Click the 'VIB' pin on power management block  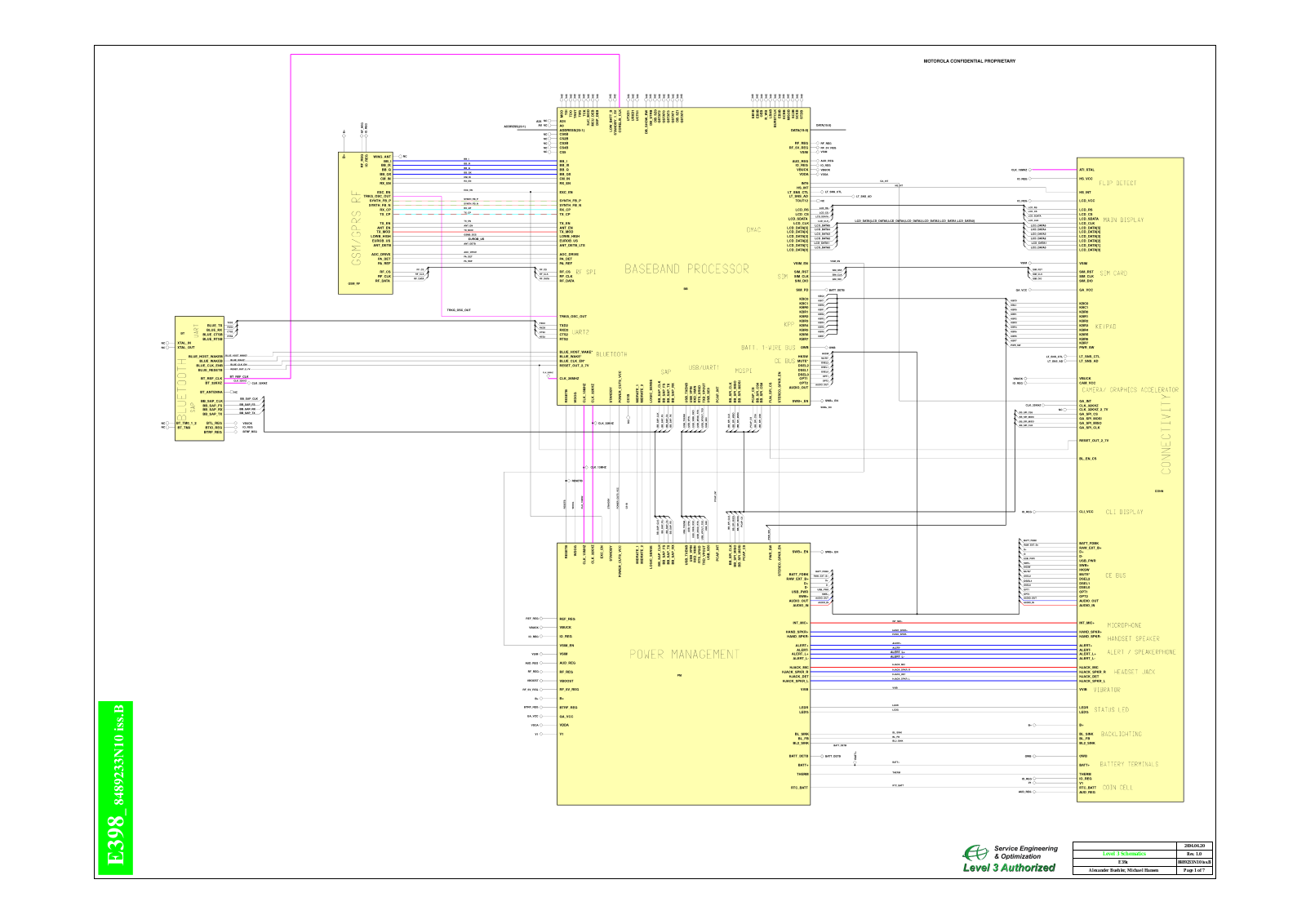804,689
